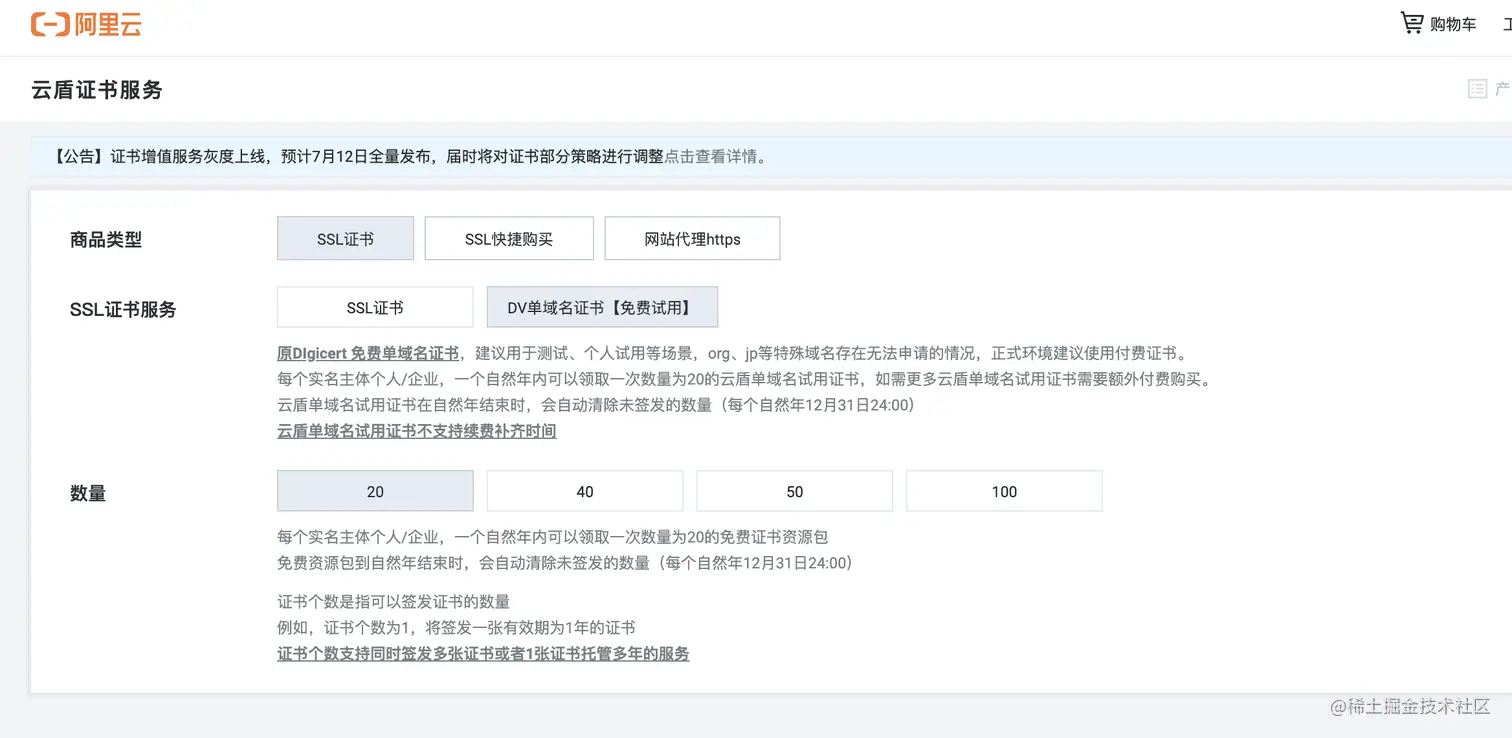Click text 例如，证书个数为1
The image size is (1512, 738).
pos(343,628)
